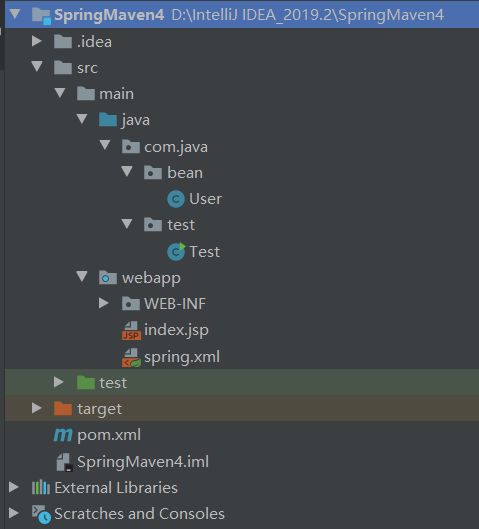Expand the green test folder arrow
The width and height of the screenshot is (479, 529).
pyautogui.click(x=59, y=382)
